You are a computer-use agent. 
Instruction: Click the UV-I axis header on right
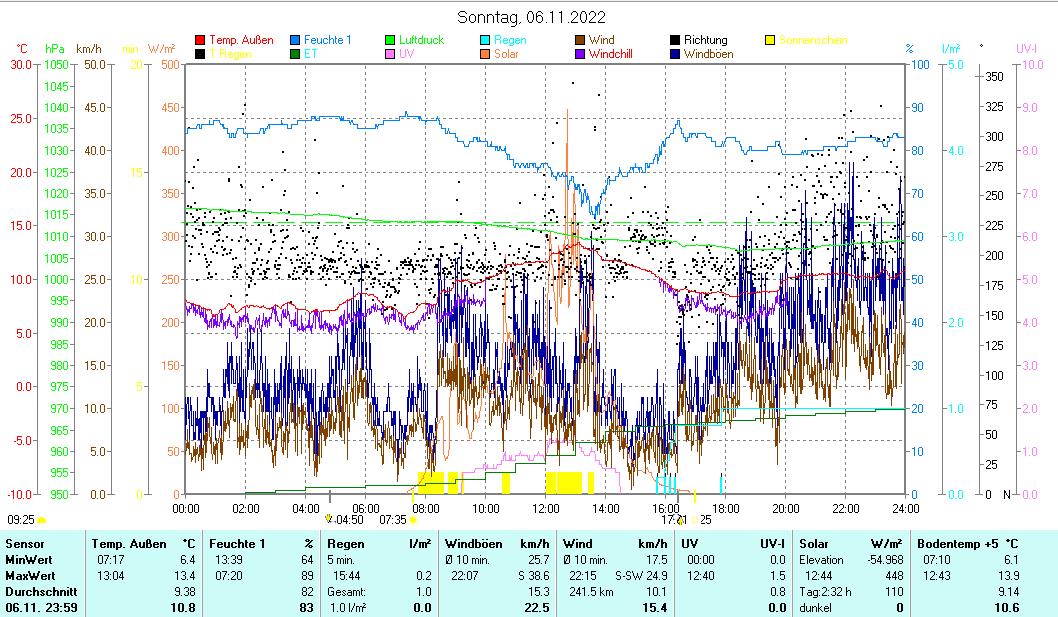click(1026, 48)
